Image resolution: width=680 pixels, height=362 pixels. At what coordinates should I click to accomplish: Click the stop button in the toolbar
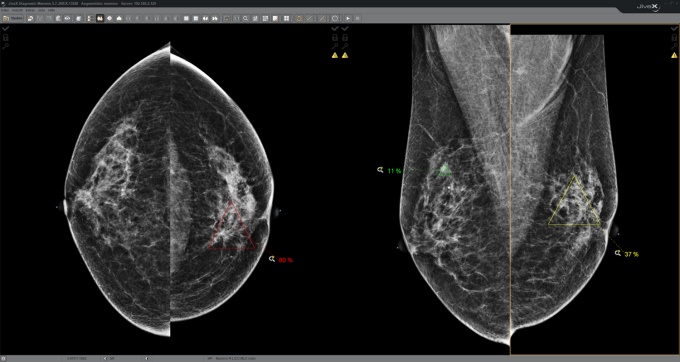point(357,19)
